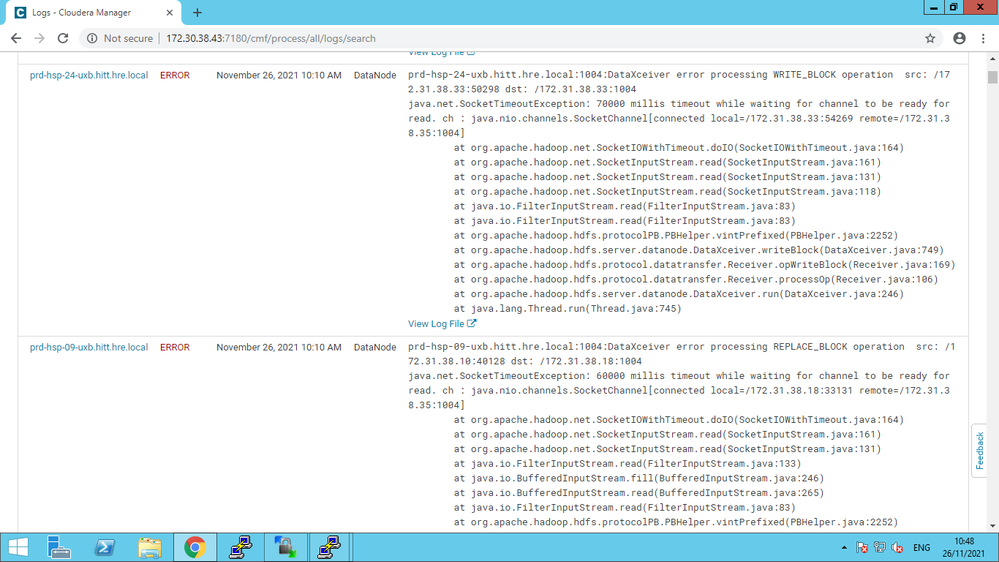Open first PuTTY session in taskbar

tap(240, 547)
